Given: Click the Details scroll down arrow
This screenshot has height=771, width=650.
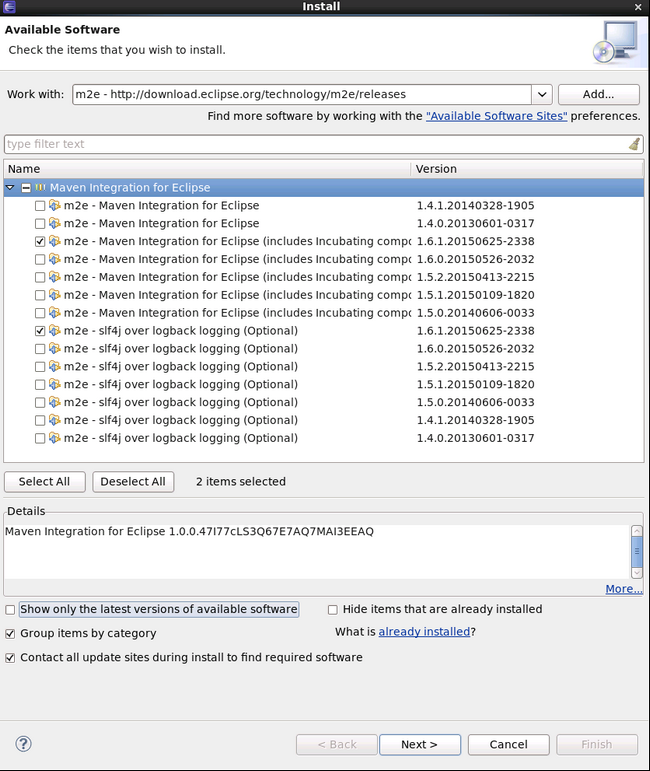Looking at the screenshot, I should [637, 573].
